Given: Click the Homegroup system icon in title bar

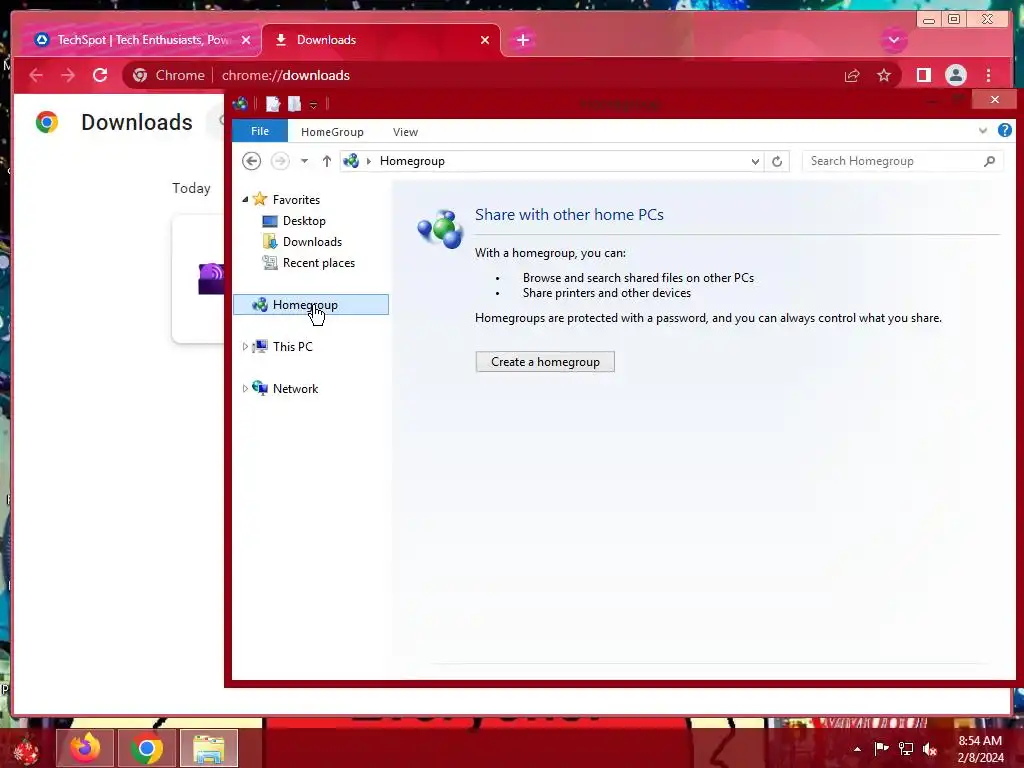Looking at the screenshot, I should pos(240,103).
